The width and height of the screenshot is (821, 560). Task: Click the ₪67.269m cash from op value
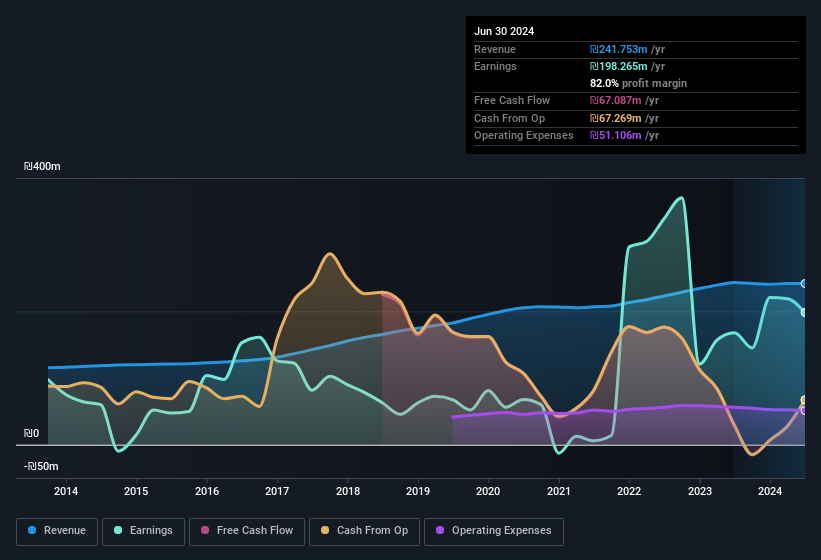click(615, 118)
